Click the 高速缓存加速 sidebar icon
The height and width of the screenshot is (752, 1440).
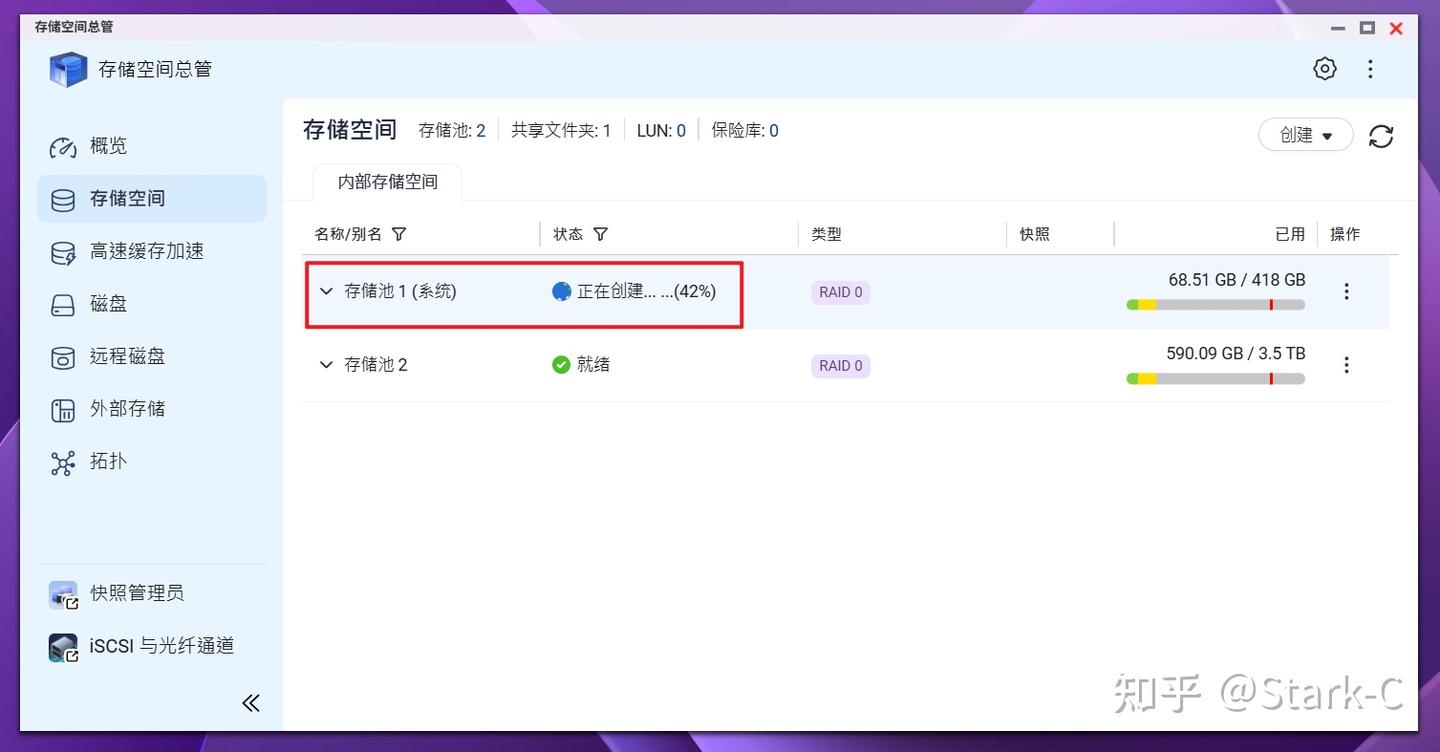click(63, 253)
